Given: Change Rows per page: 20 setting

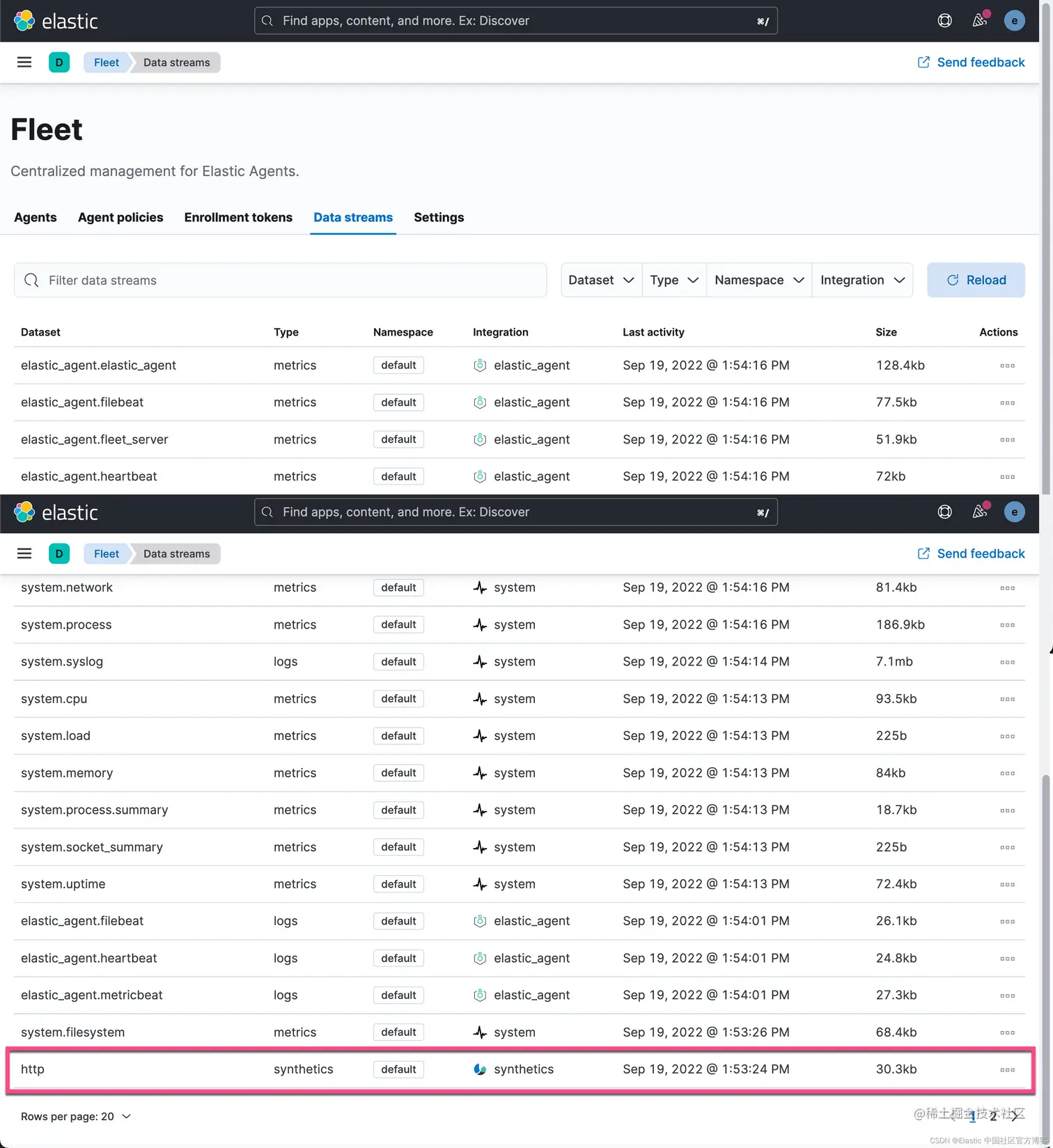Looking at the screenshot, I should tap(76, 1117).
